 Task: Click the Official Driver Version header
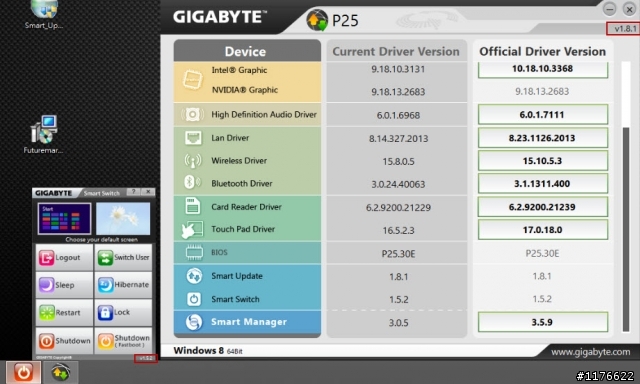coord(542,51)
